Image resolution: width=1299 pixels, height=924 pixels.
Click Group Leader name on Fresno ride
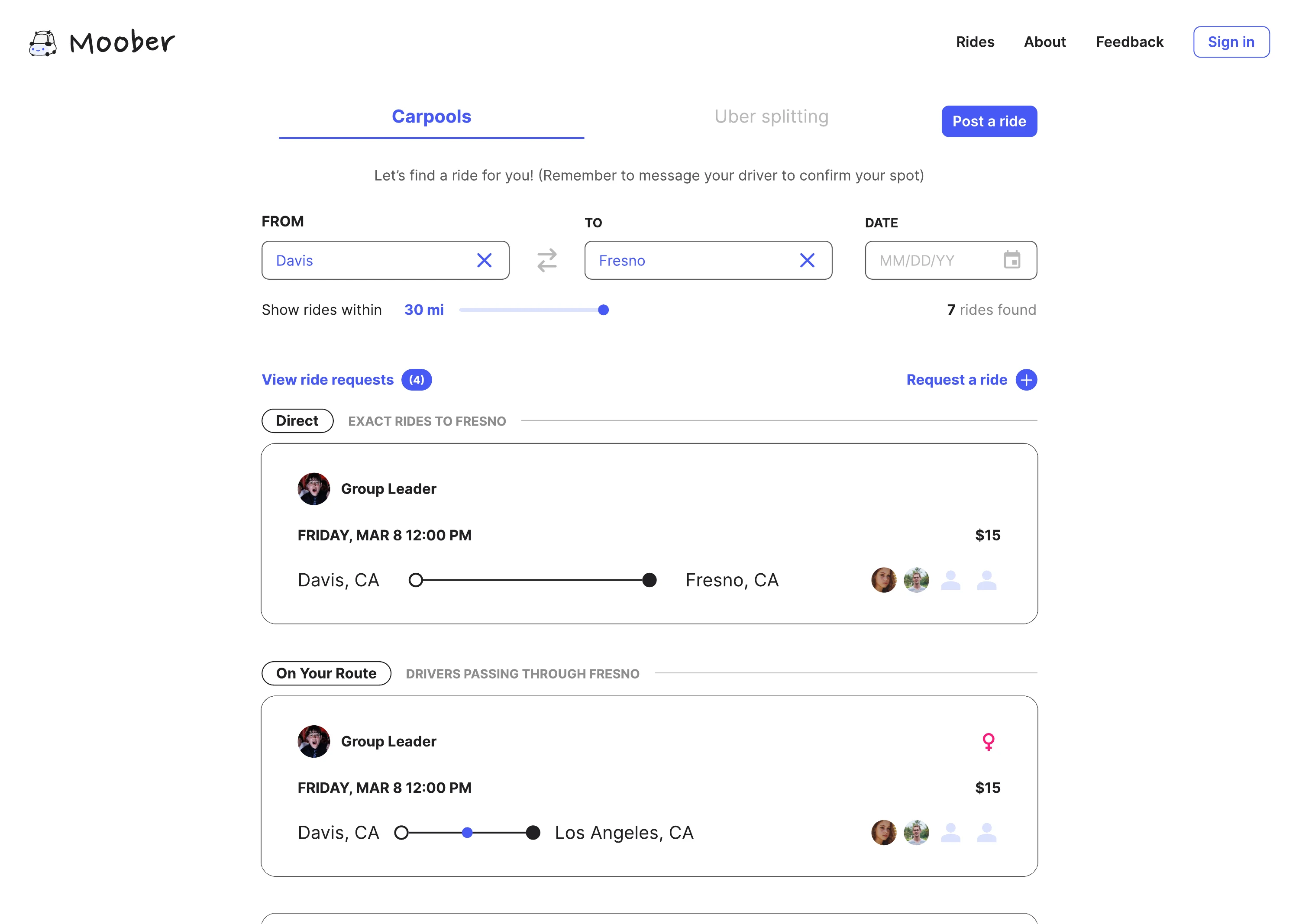coord(389,489)
